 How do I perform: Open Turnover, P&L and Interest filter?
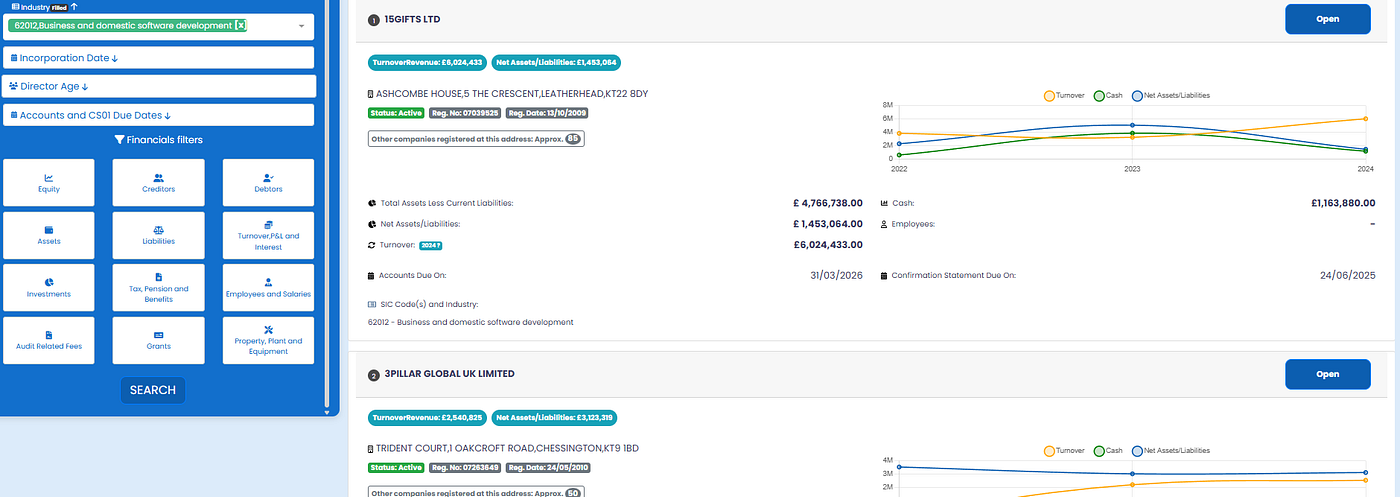(268, 235)
